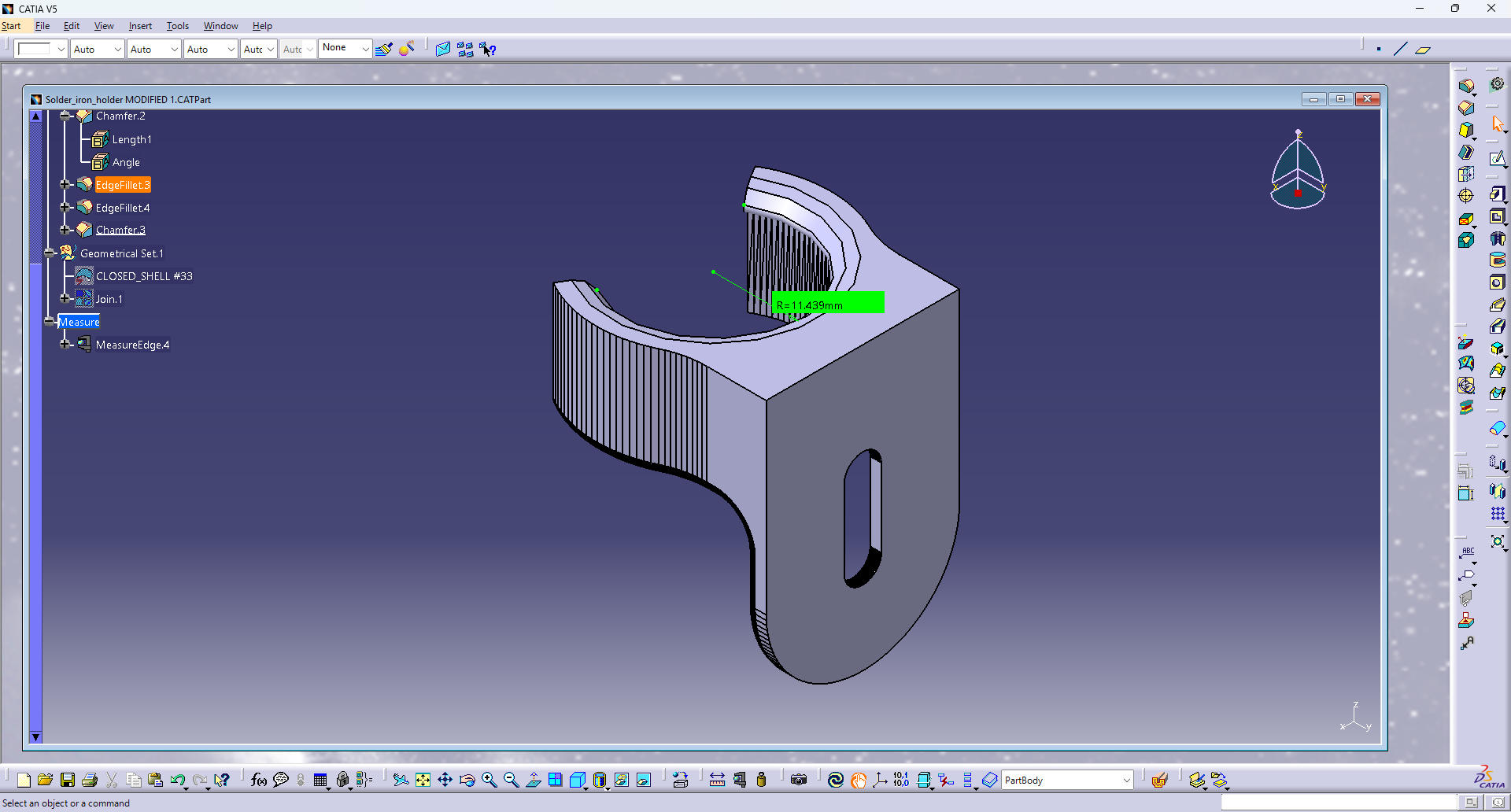
Task: Click the Normal View icon
Action: click(x=533, y=780)
